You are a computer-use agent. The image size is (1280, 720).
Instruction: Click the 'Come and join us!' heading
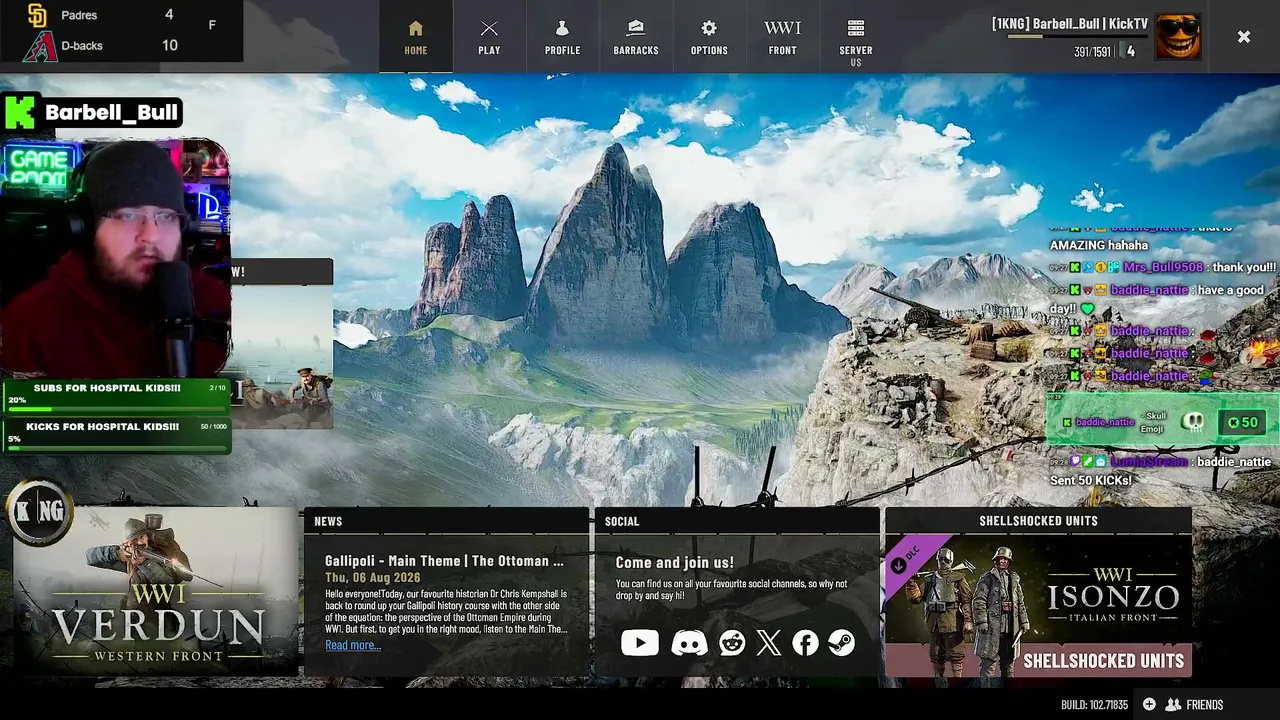(x=675, y=563)
